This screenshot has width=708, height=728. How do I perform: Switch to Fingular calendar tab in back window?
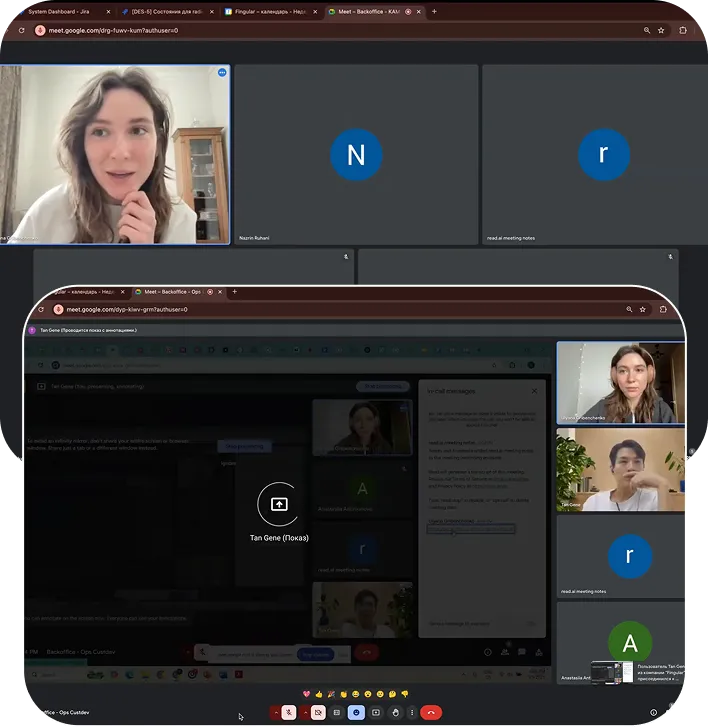[x=269, y=12]
